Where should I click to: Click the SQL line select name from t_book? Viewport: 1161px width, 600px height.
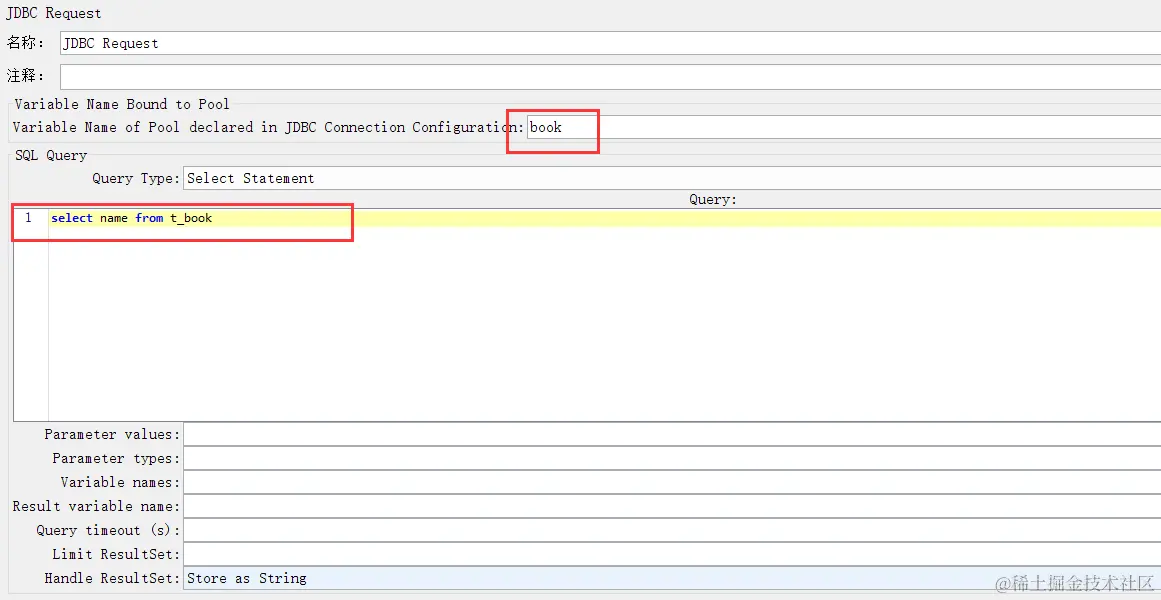(132, 218)
